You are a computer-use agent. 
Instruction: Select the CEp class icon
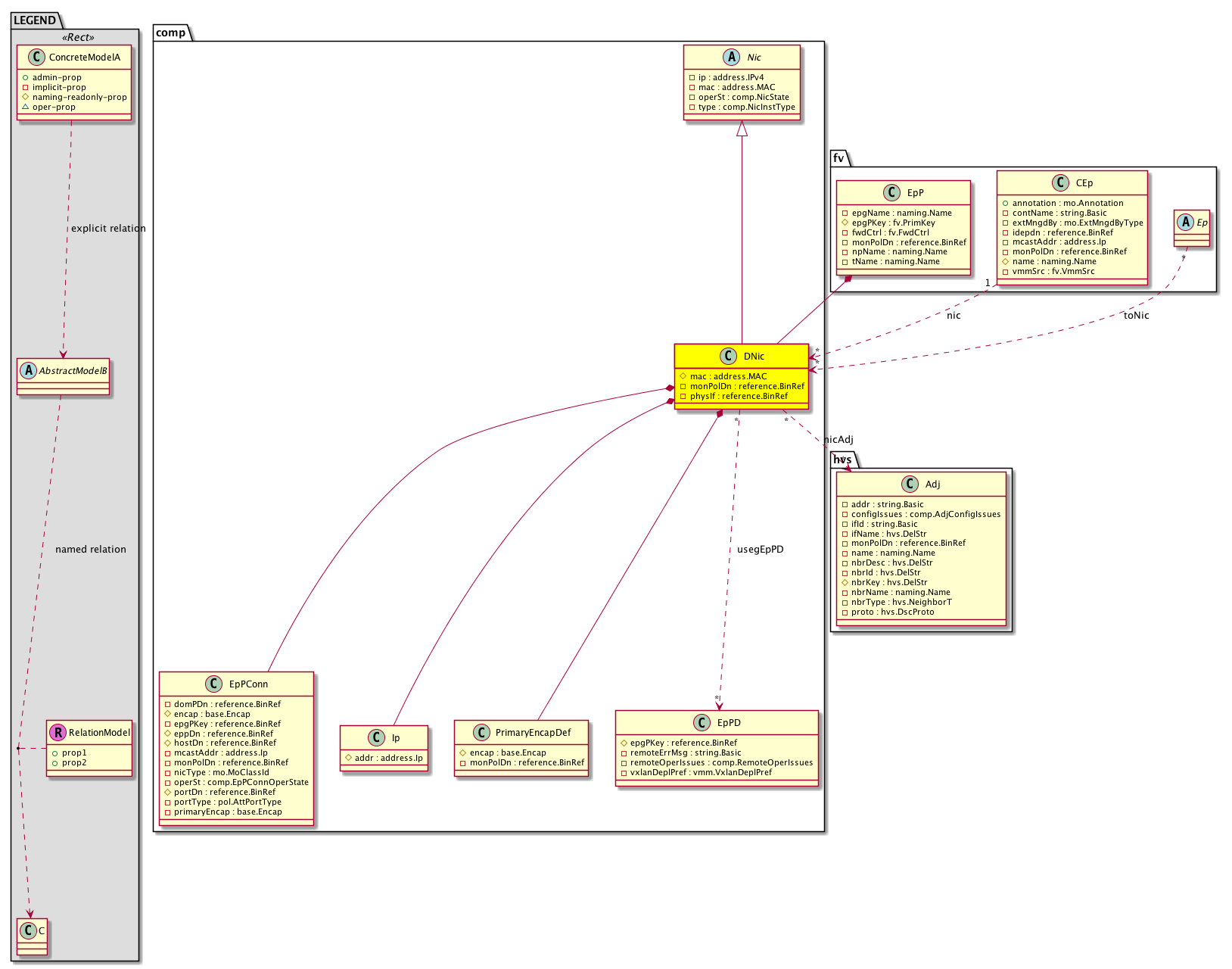tap(1060, 182)
